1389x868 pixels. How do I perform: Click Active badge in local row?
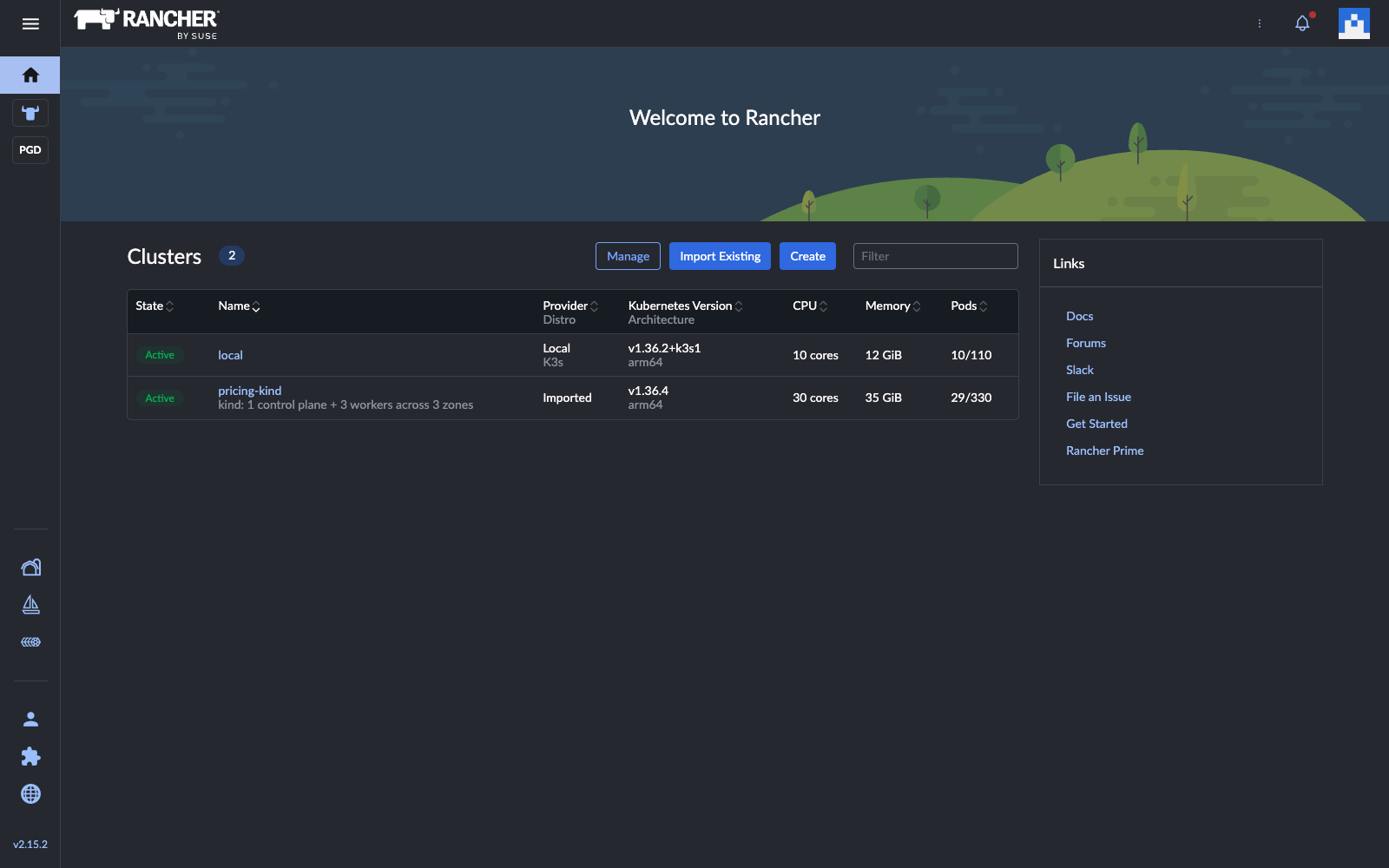[160, 355]
